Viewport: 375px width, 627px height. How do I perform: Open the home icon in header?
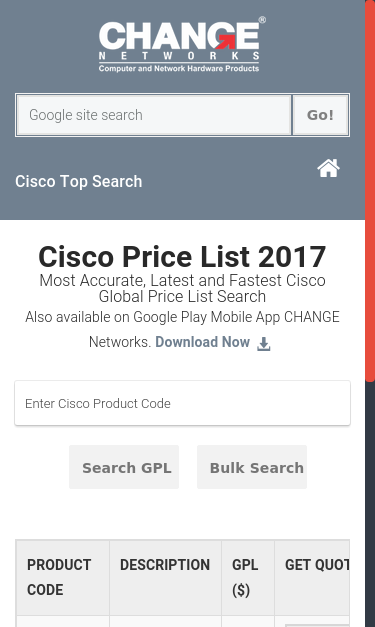coord(329,168)
